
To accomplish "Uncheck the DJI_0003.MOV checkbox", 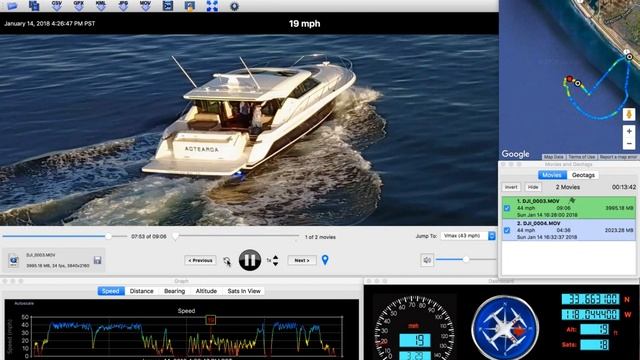I will [507, 208].
